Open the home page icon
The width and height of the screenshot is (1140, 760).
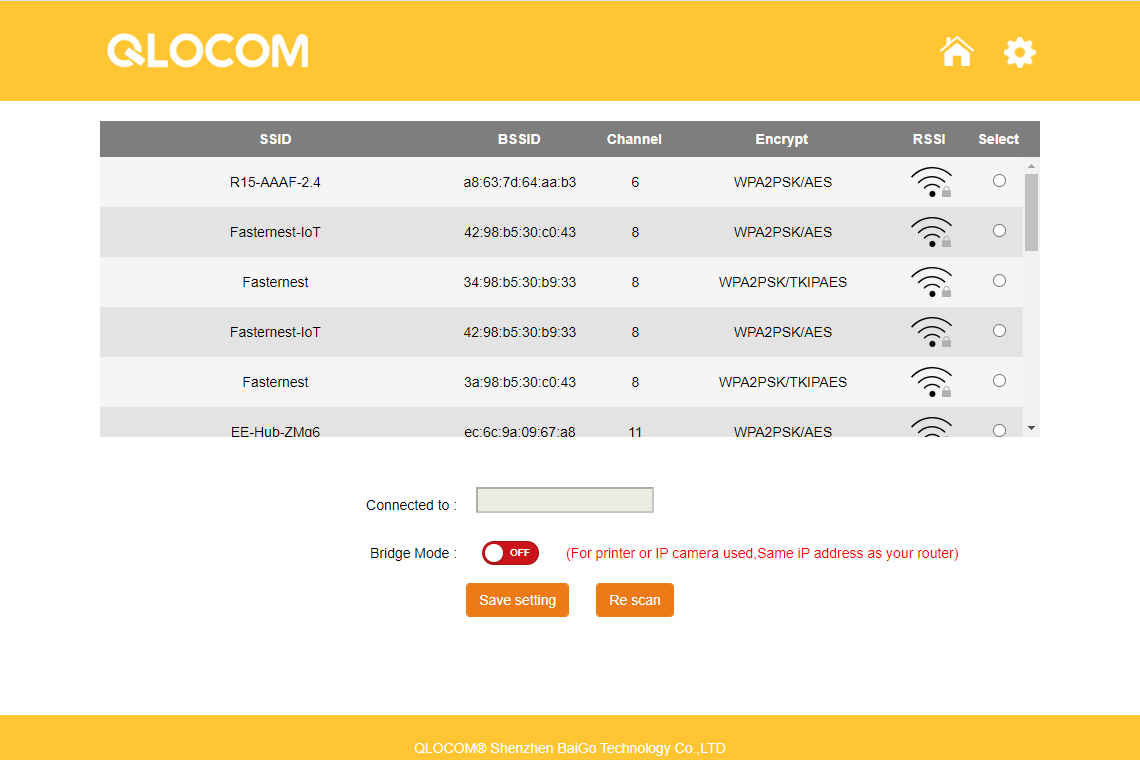tap(956, 52)
